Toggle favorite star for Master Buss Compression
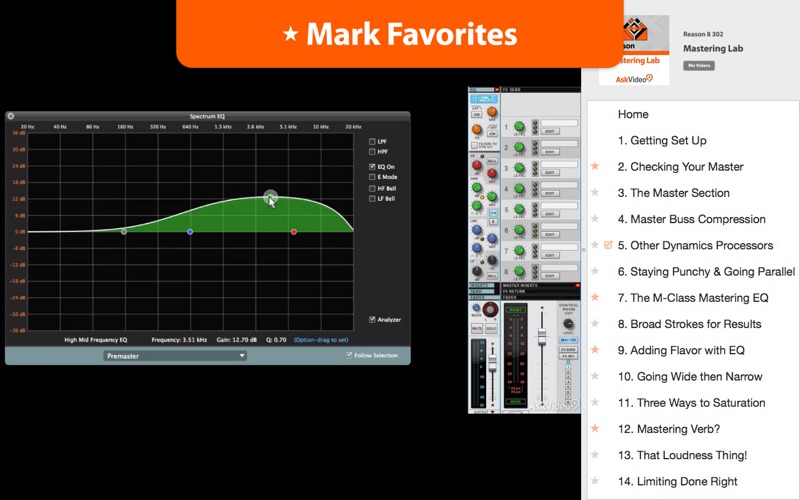The height and width of the screenshot is (500, 800). (x=595, y=219)
